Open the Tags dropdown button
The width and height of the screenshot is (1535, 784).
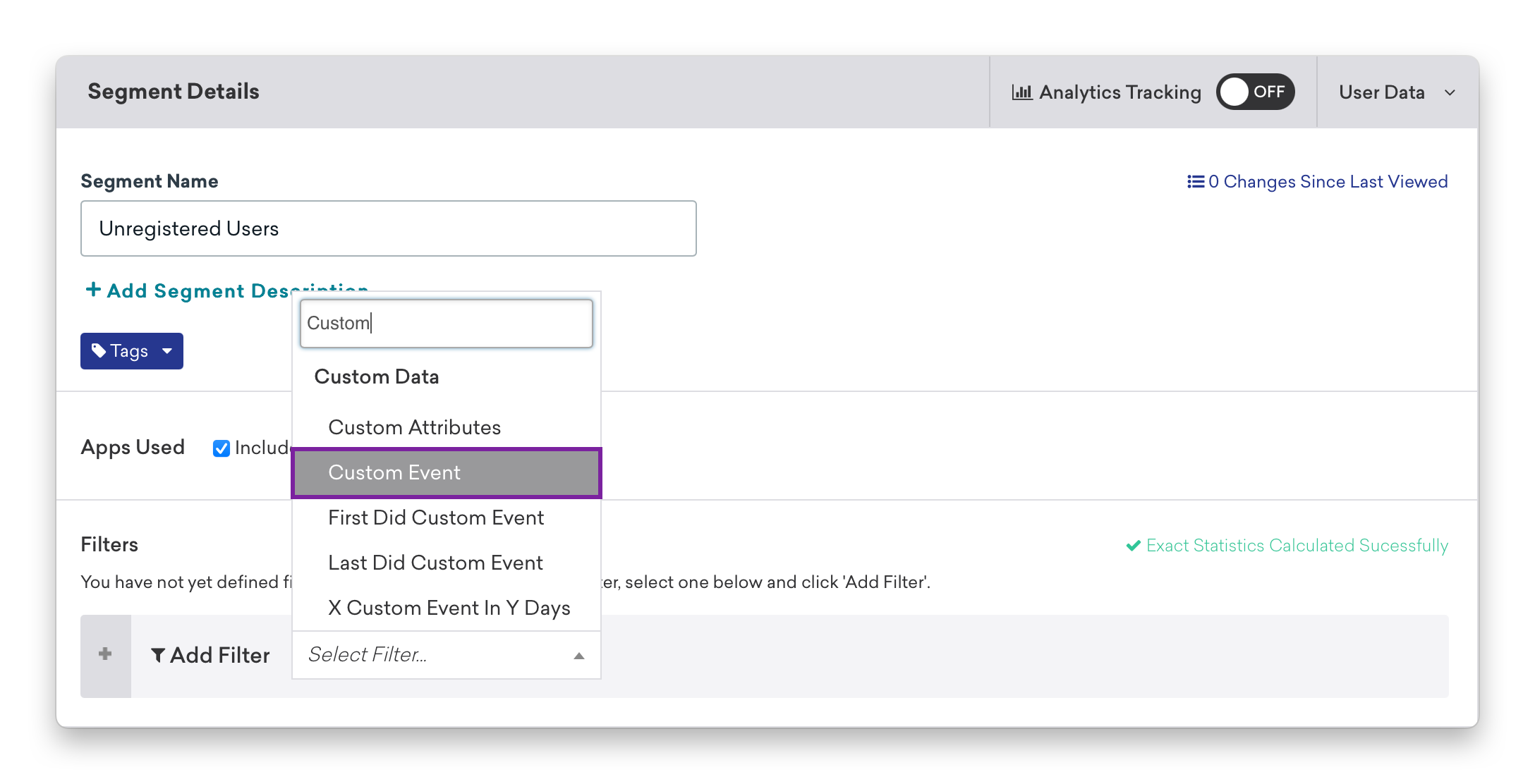tap(132, 351)
